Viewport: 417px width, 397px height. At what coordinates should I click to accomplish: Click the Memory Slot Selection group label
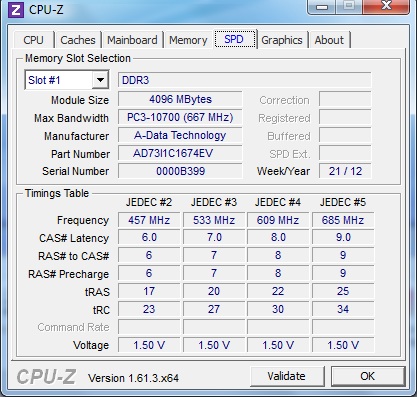tap(78, 58)
